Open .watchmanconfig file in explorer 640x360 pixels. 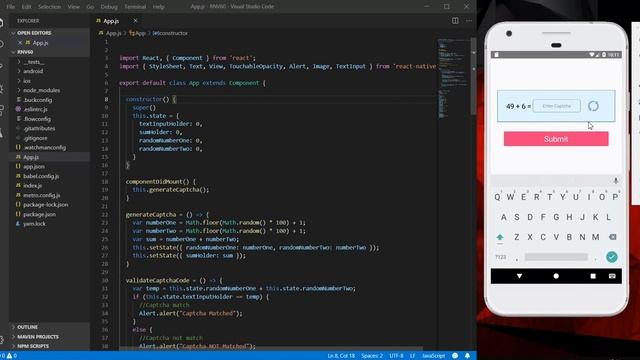pos(49,147)
